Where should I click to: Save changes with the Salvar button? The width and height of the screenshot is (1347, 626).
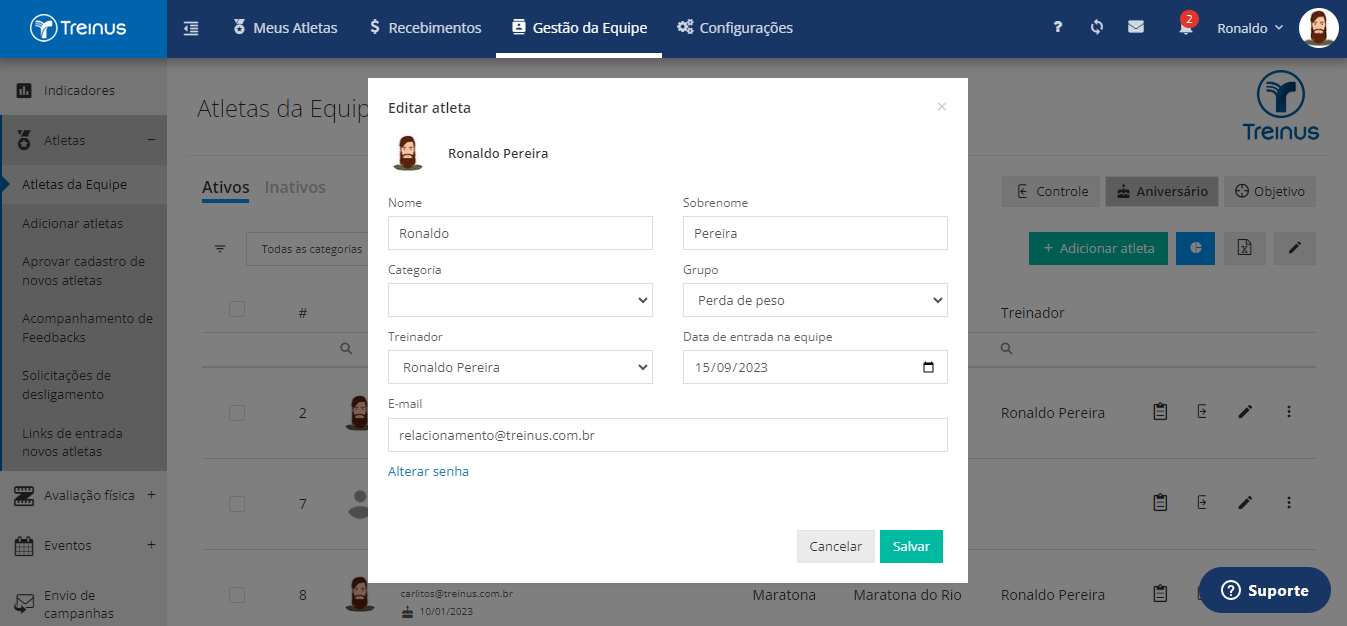pos(911,546)
